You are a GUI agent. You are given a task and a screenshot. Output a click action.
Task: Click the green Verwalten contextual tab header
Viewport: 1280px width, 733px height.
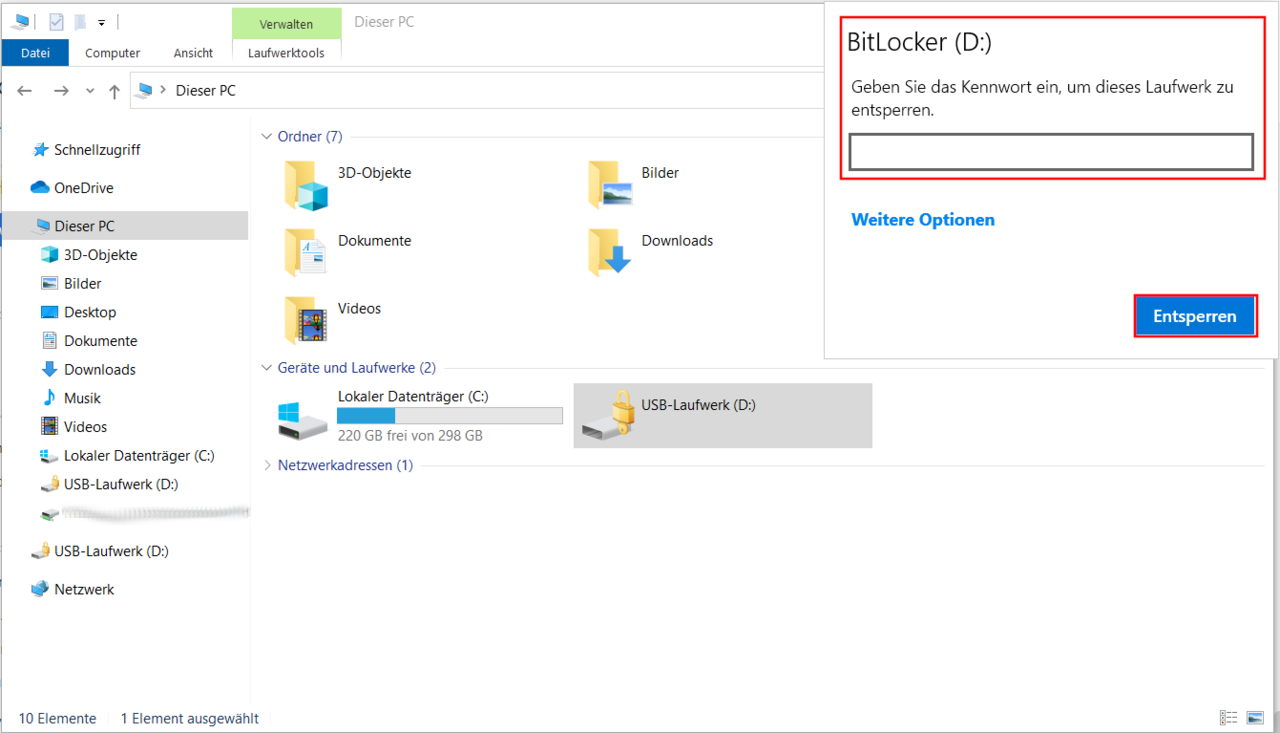[286, 23]
